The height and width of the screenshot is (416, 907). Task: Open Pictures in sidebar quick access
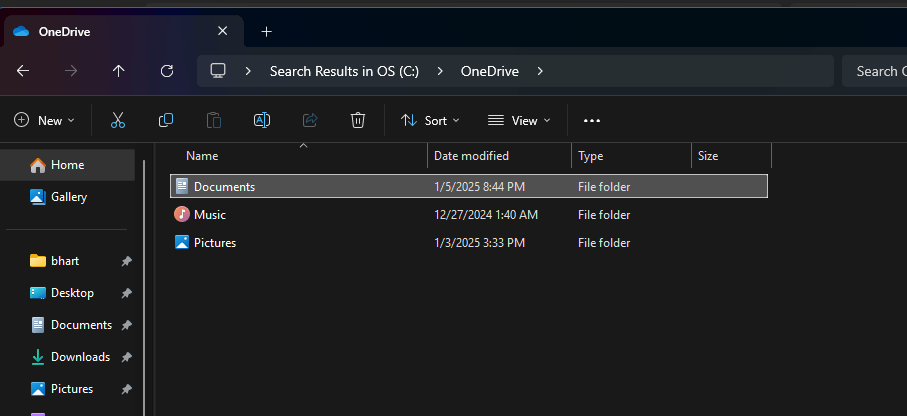tap(68, 388)
